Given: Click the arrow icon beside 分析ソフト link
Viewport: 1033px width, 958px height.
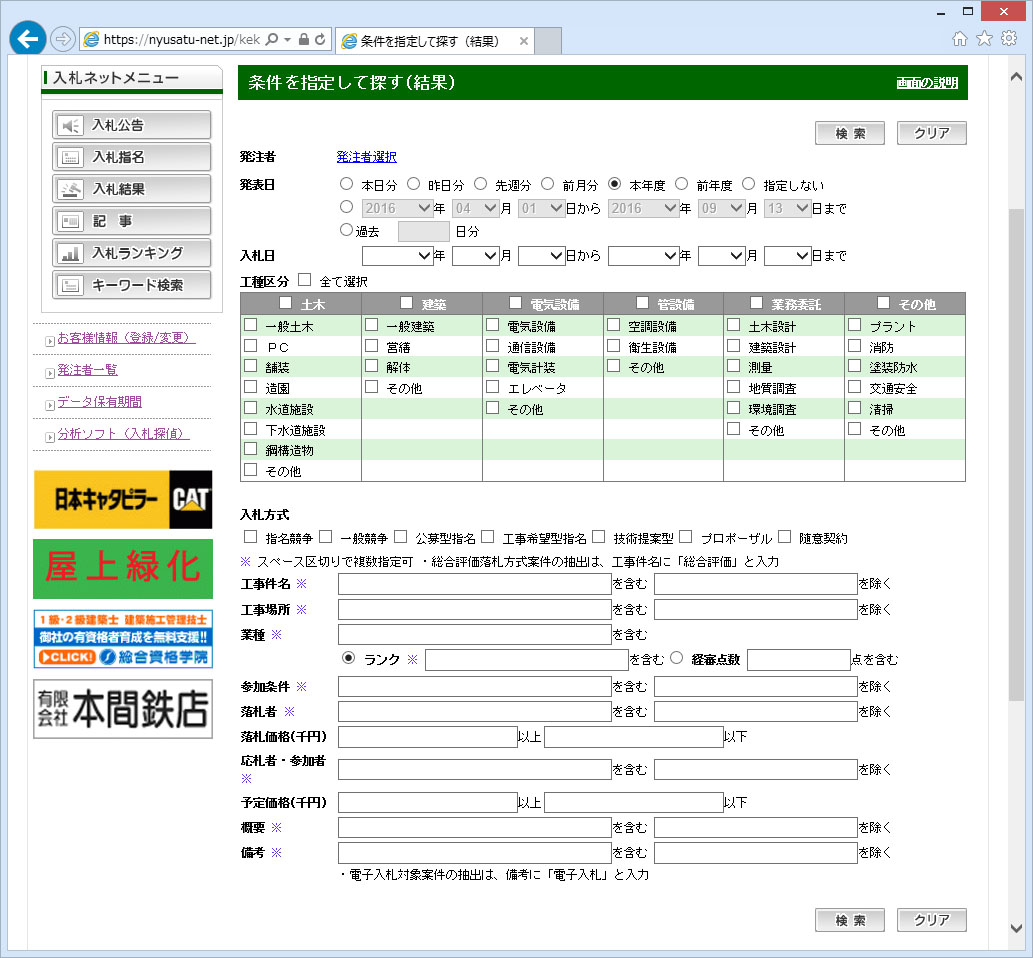Looking at the screenshot, I should click(x=49, y=437).
